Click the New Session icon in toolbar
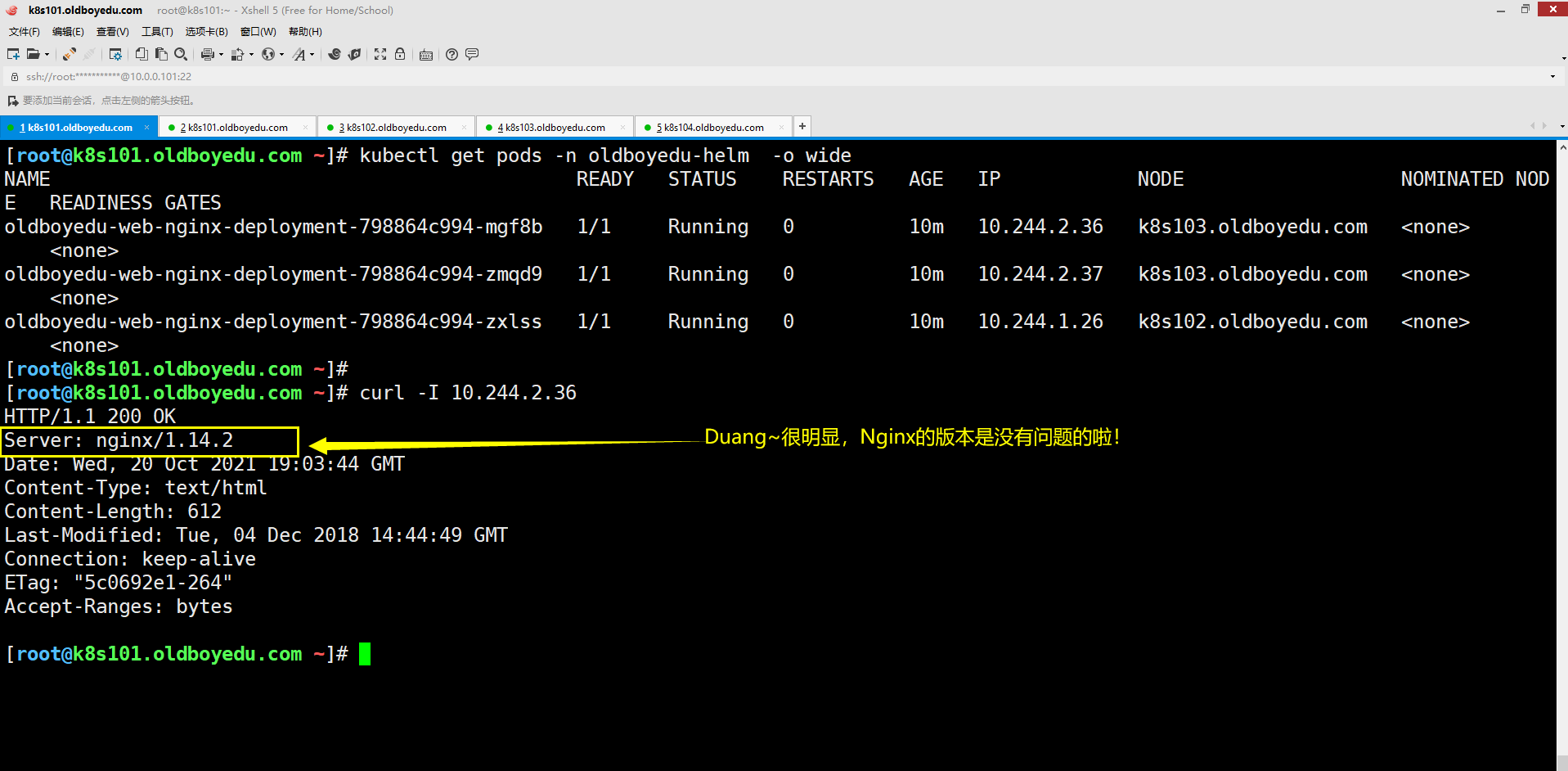Screen dimensions: 1568x771 pyautogui.click(x=13, y=54)
